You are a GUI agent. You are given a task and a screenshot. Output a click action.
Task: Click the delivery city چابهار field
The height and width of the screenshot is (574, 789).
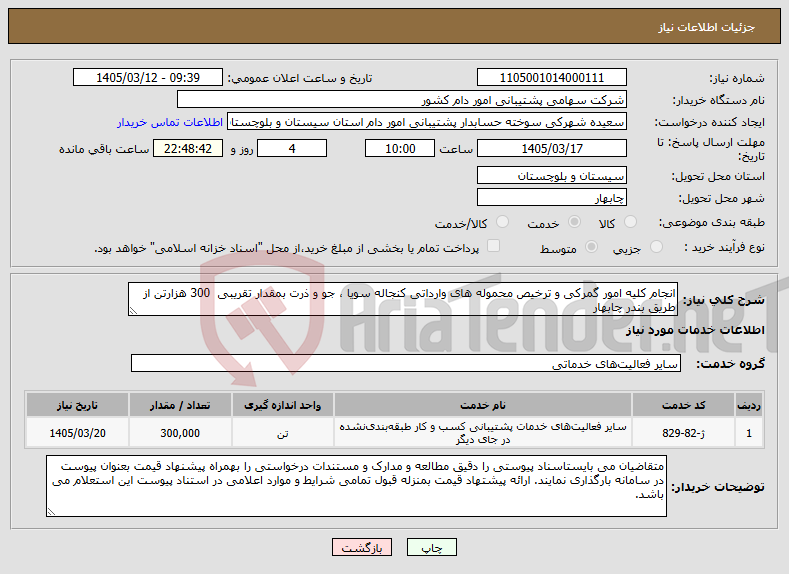[x=551, y=197]
